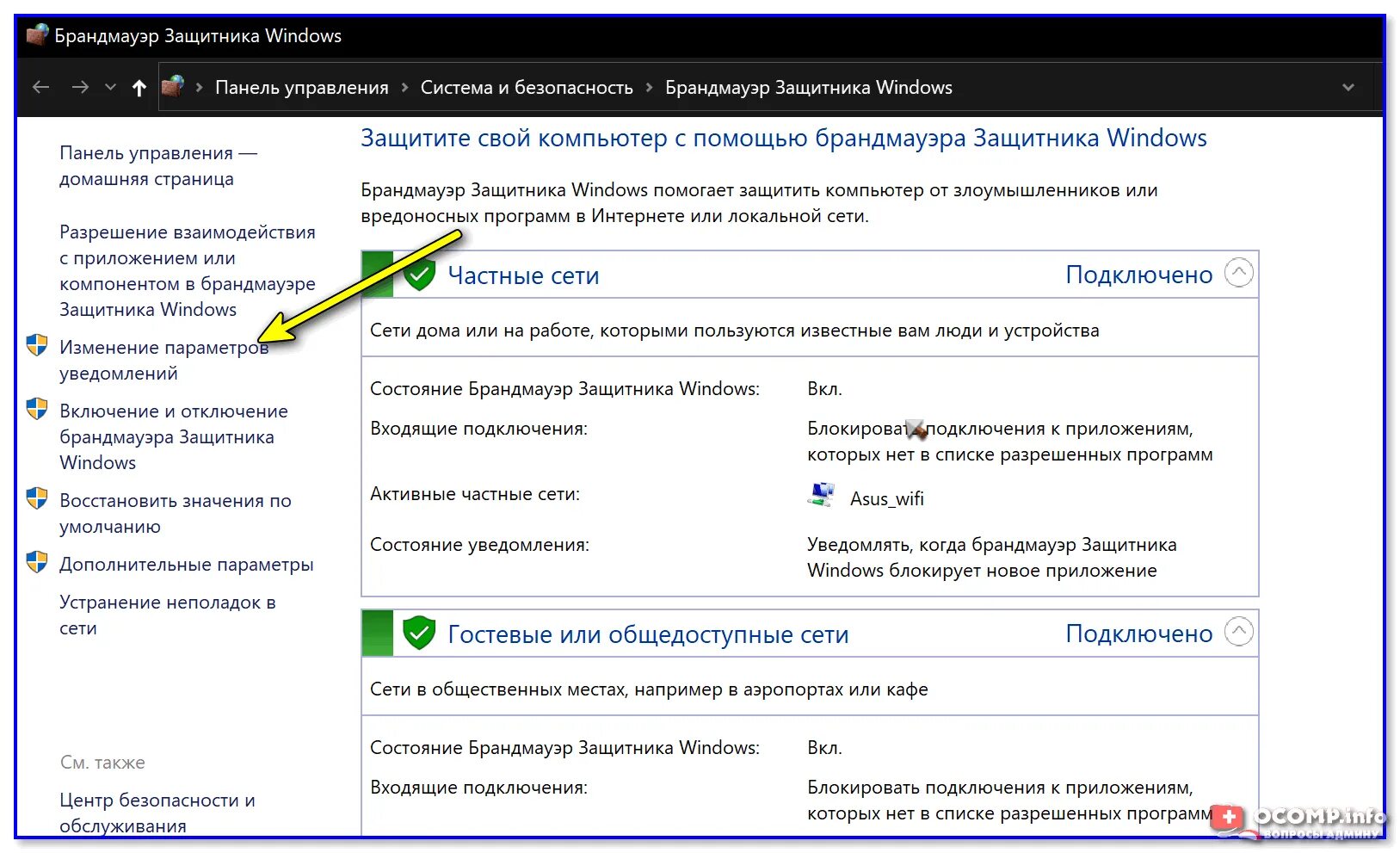Click shield icon beside Изменение параметров уведомлений
Screen dimensions: 1400x853
(x=37, y=346)
